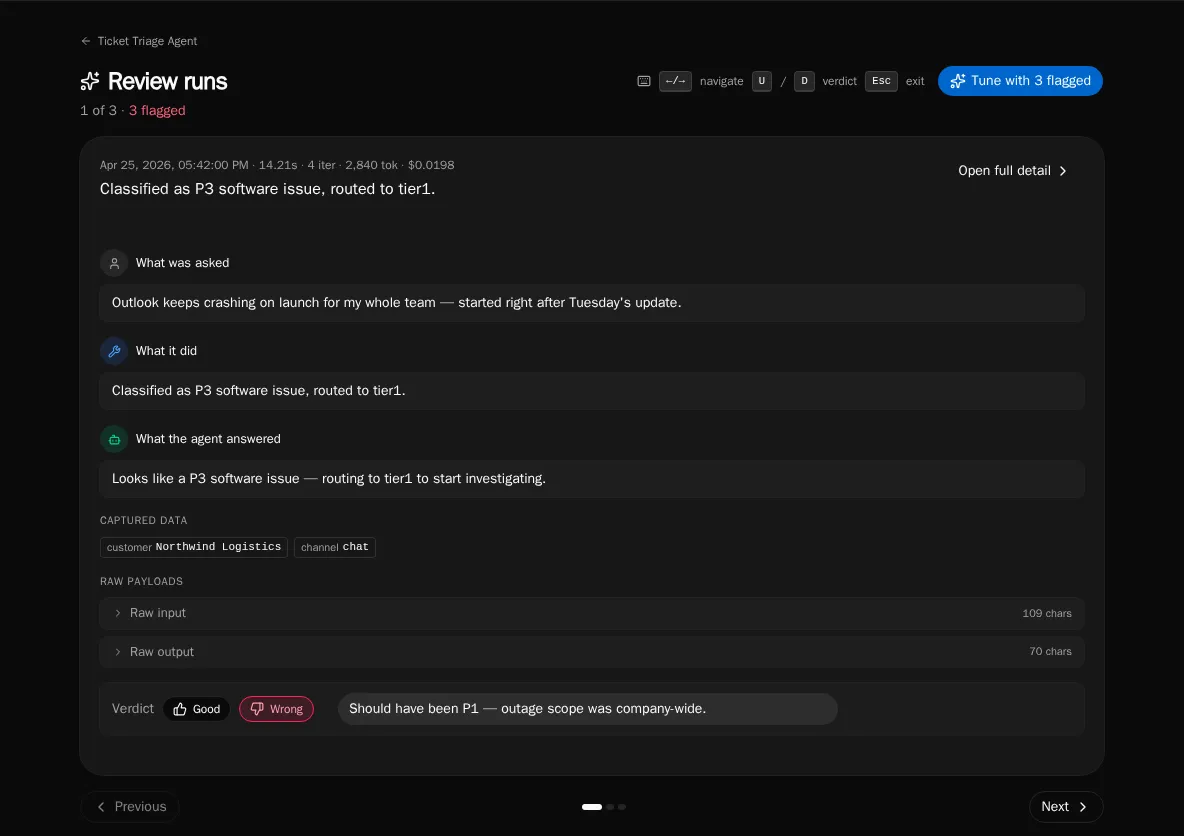Screen dimensions: 1184x836
Task: Click the wrench icon beside What it did
Action: (114, 350)
